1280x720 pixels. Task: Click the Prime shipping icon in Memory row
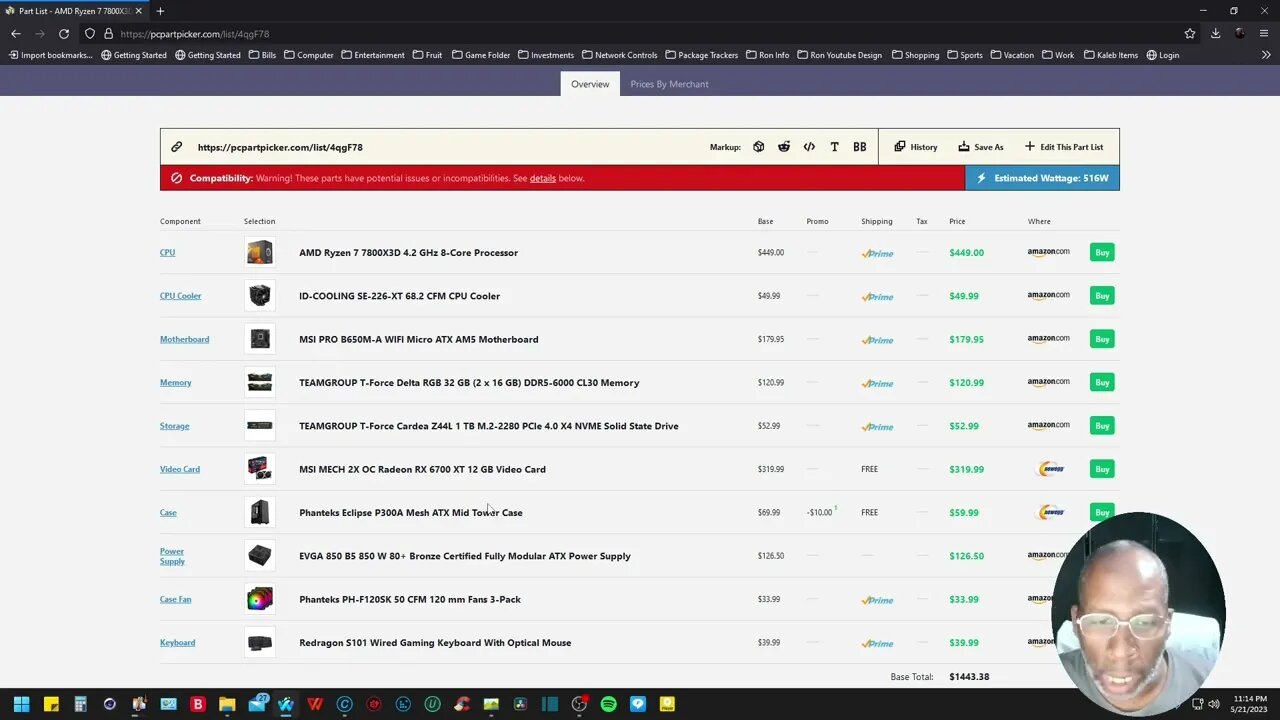coord(877,383)
